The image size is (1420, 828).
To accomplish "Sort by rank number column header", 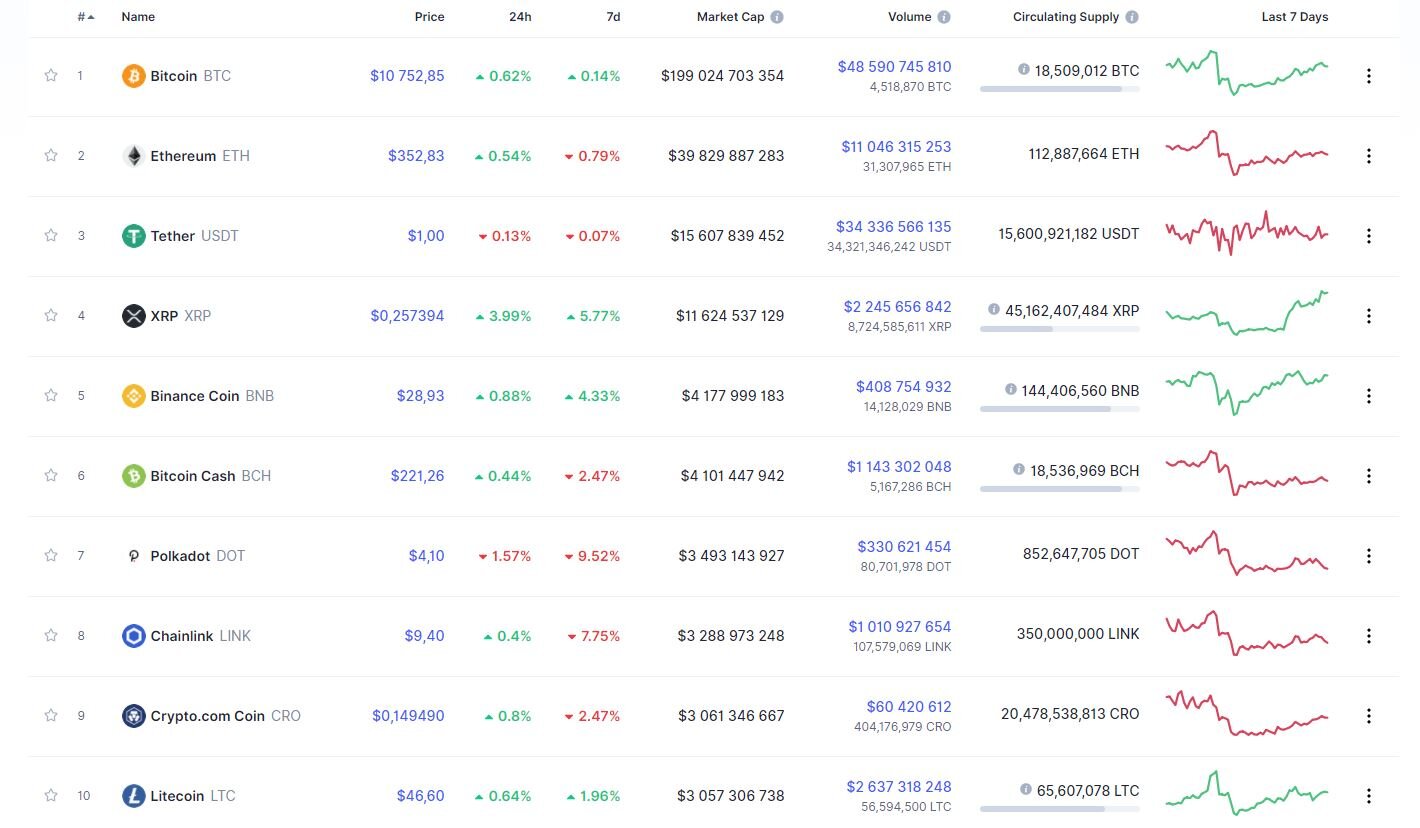I will (86, 17).
